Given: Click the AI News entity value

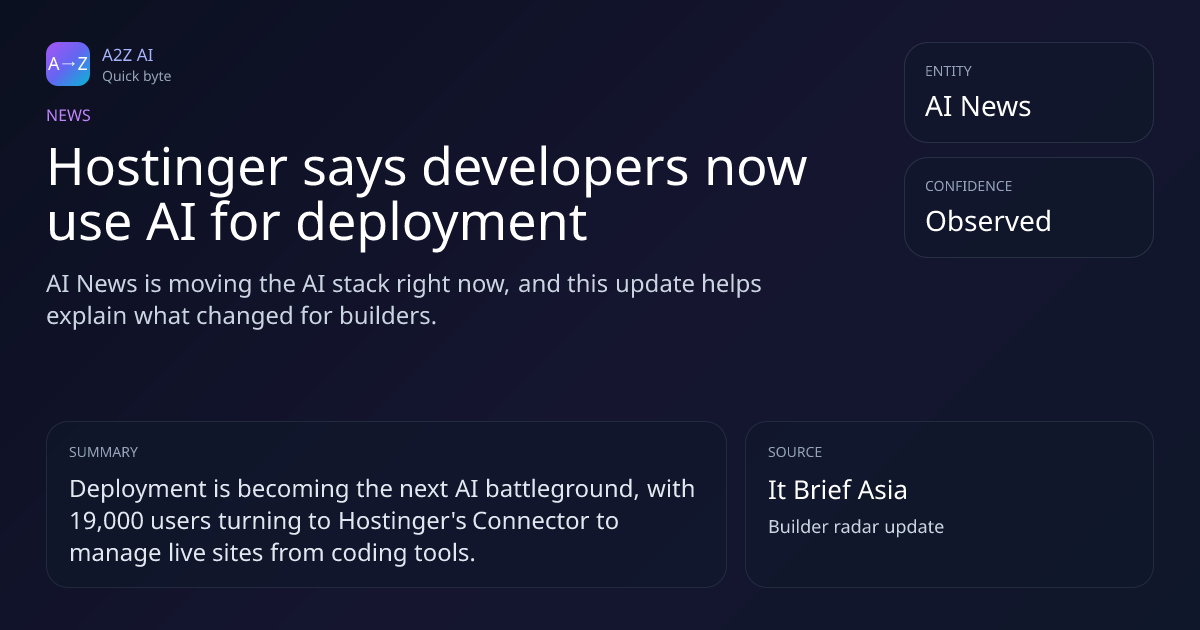Looking at the screenshot, I should [978, 106].
